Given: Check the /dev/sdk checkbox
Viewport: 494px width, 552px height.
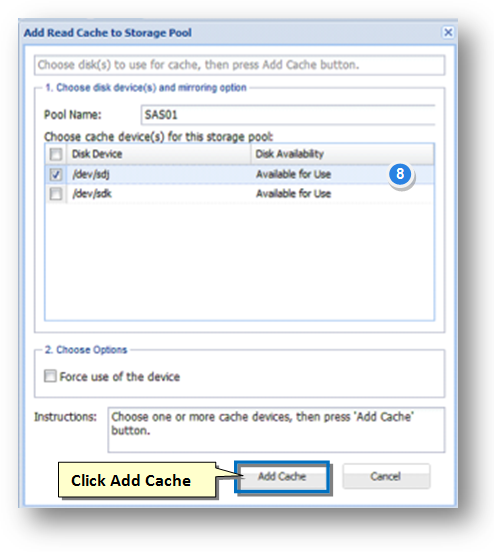Looking at the screenshot, I should point(56,194).
